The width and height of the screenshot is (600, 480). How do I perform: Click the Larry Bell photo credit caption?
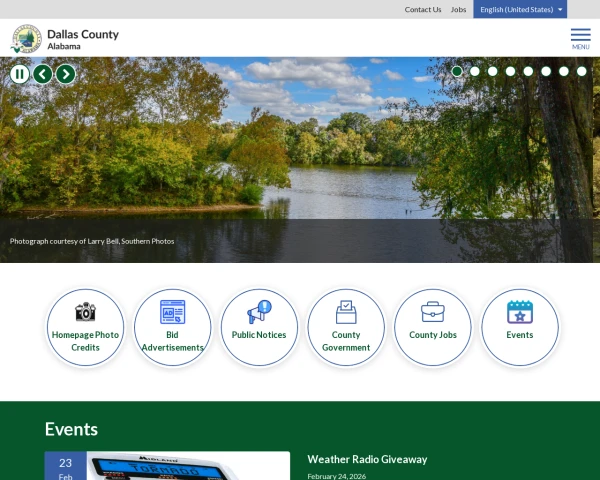[x=92, y=241]
